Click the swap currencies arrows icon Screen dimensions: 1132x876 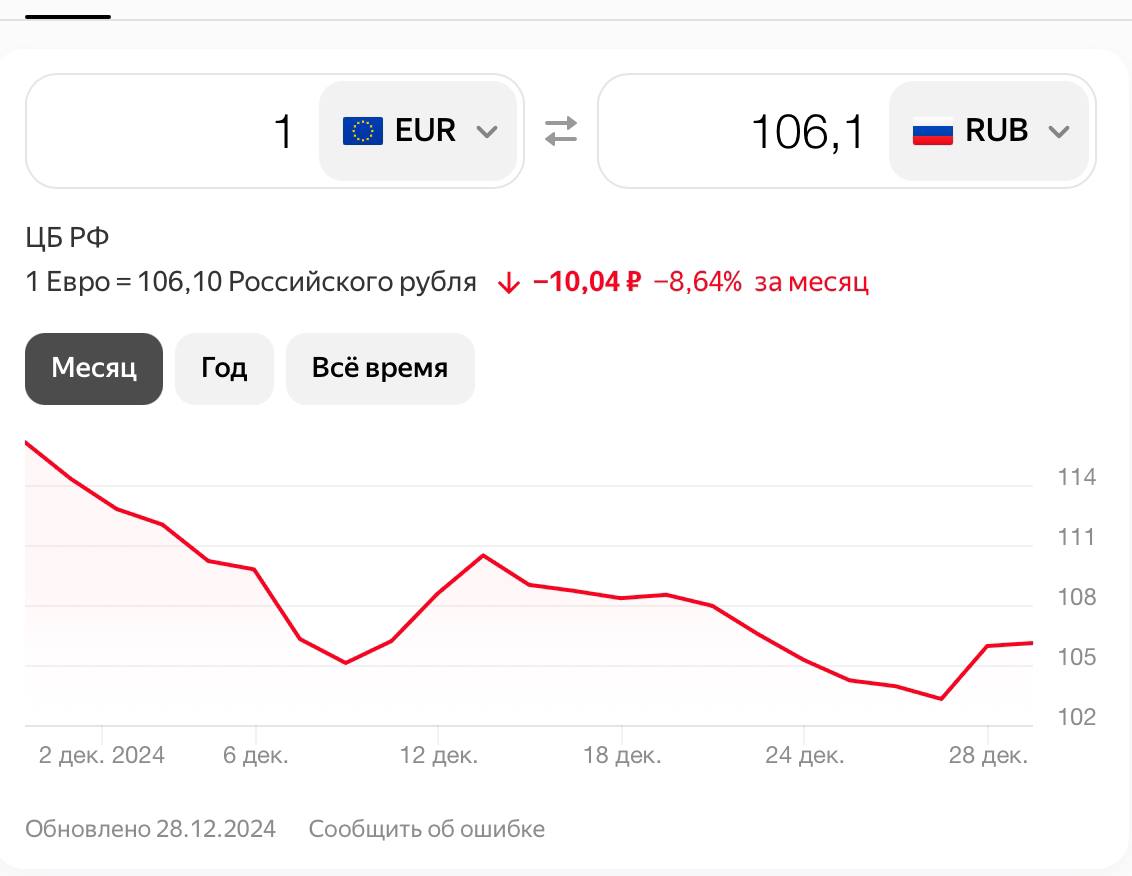point(561,131)
